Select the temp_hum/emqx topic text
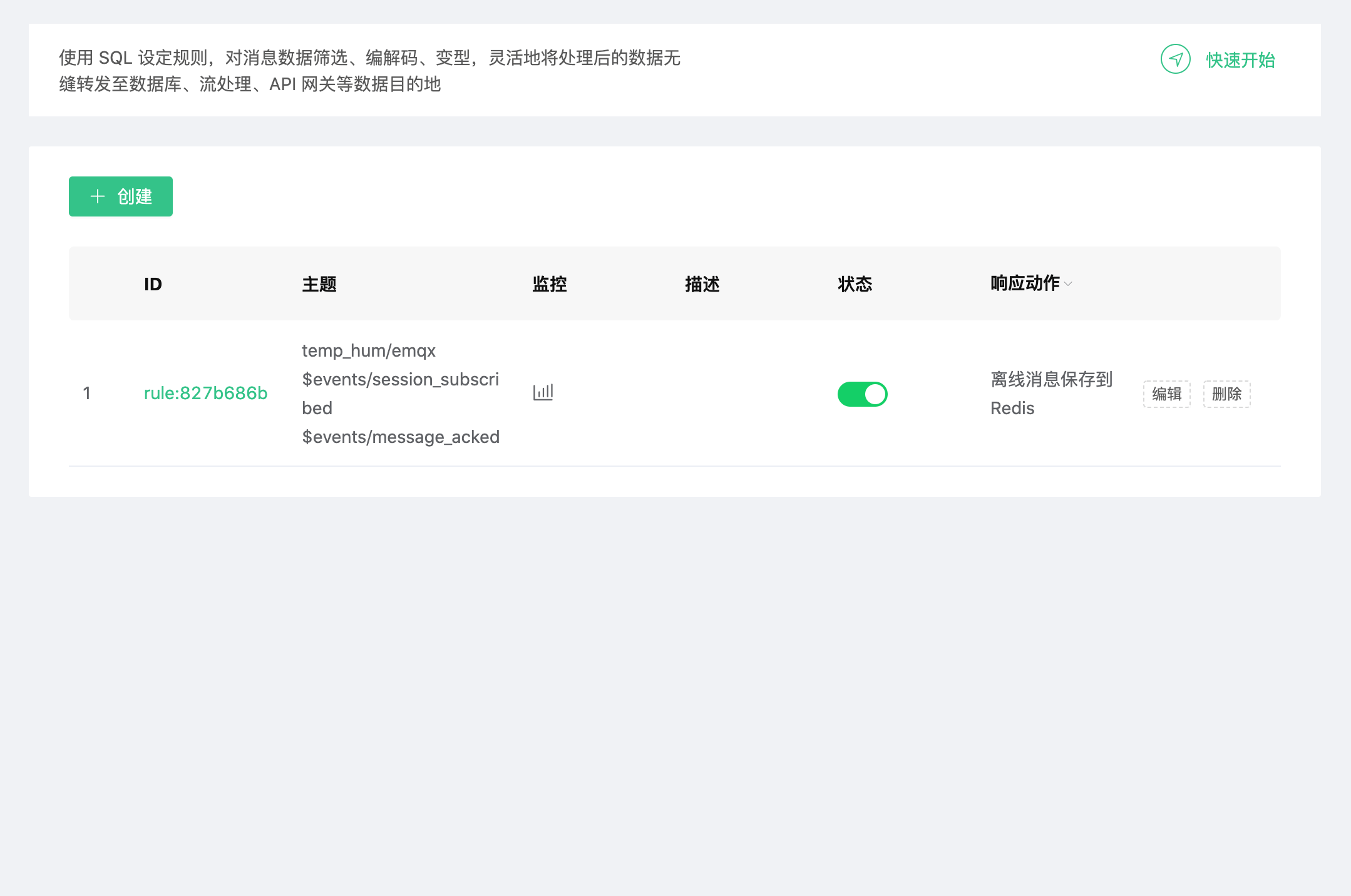Screen dimensions: 1351x896 click(368, 350)
